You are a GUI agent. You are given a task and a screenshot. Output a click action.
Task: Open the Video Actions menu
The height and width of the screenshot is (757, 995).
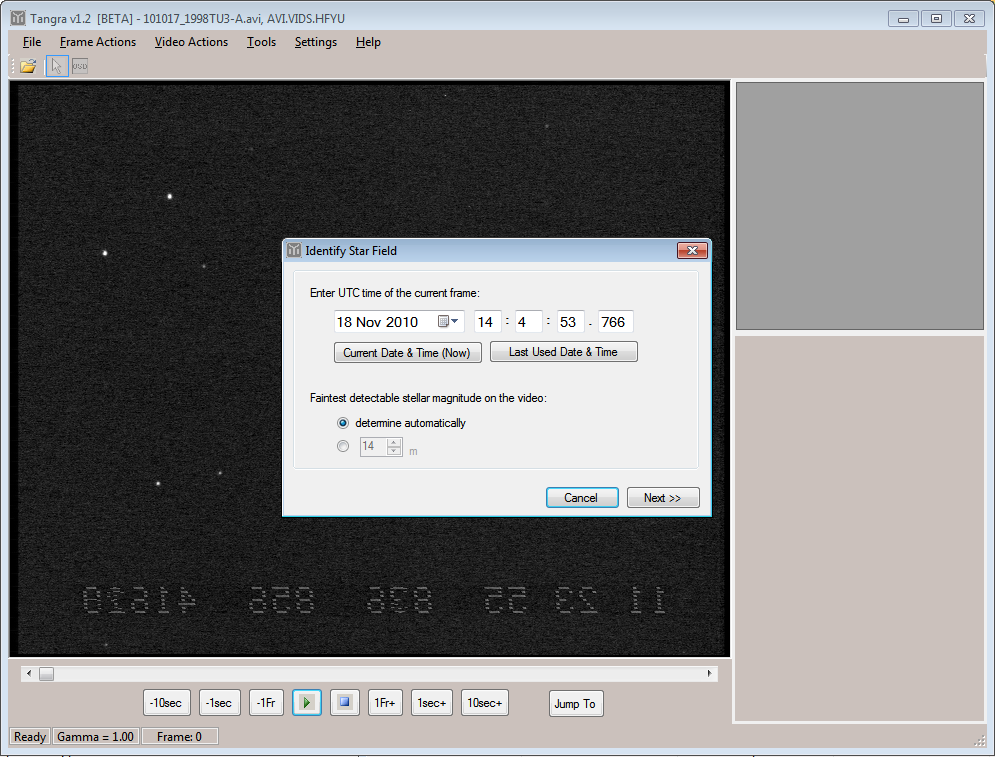tap(191, 42)
